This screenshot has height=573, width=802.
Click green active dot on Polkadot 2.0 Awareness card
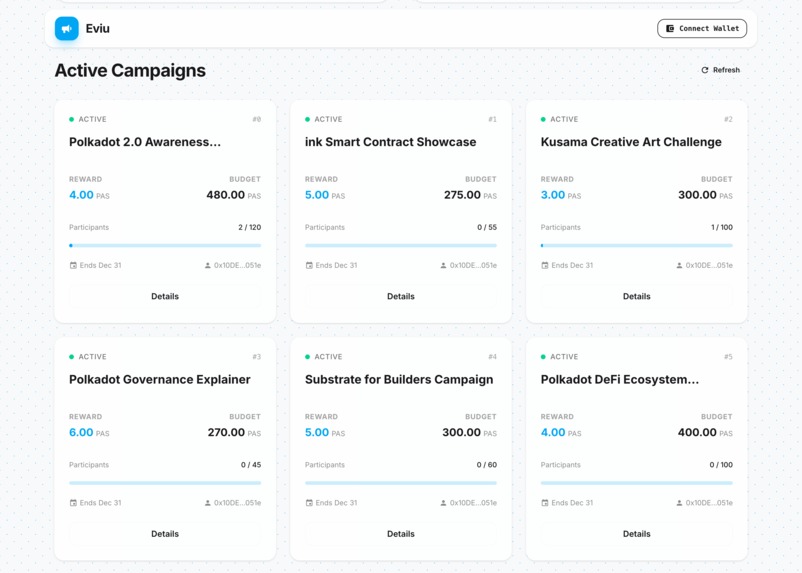pos(72,119)
